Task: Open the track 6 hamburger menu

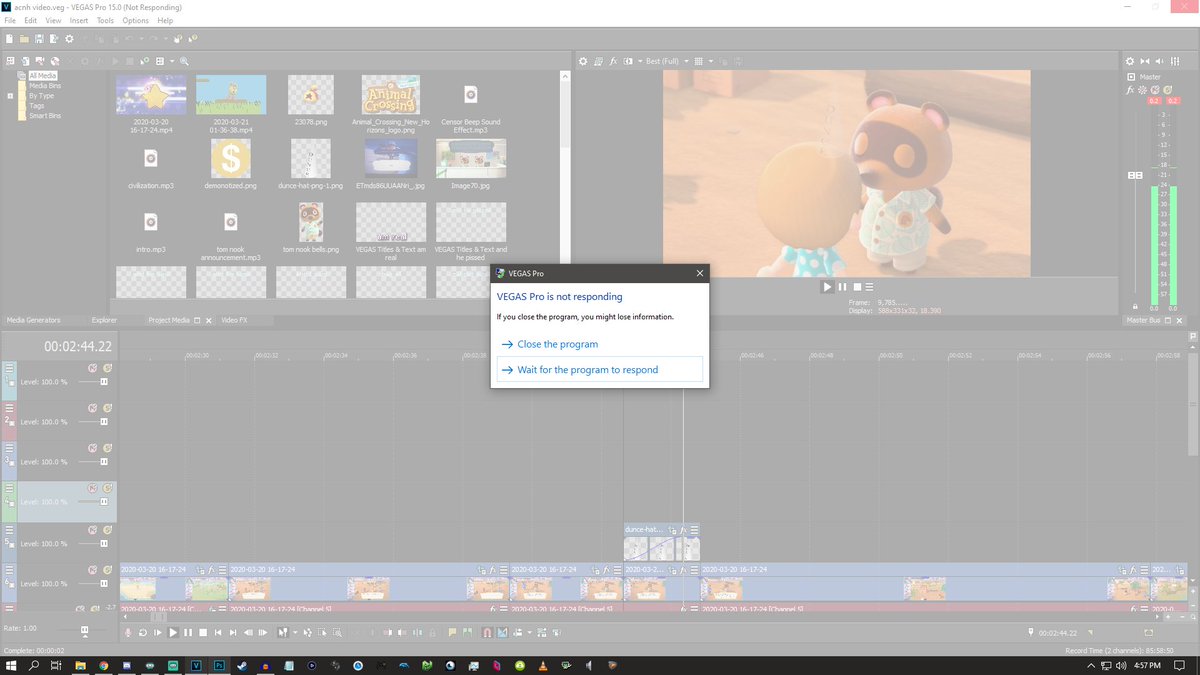Action: (x=11, y=572)
